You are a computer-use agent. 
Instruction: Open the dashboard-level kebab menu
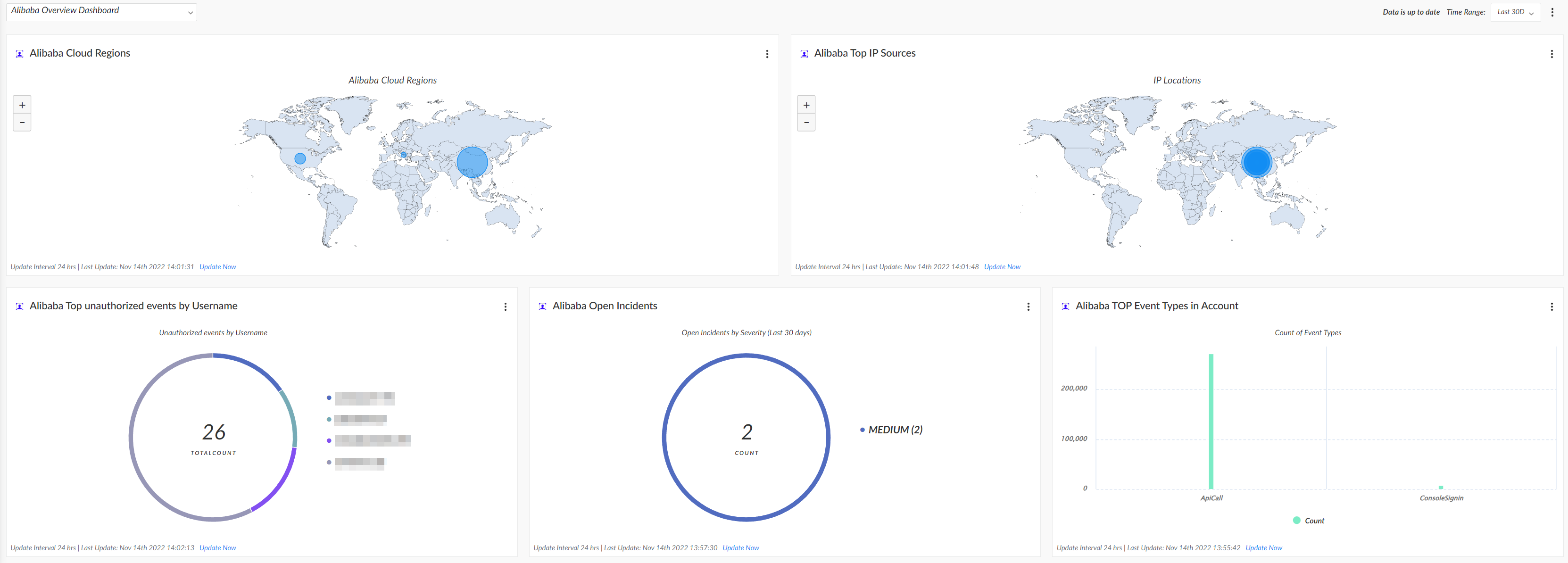[x=1552, y=12]
